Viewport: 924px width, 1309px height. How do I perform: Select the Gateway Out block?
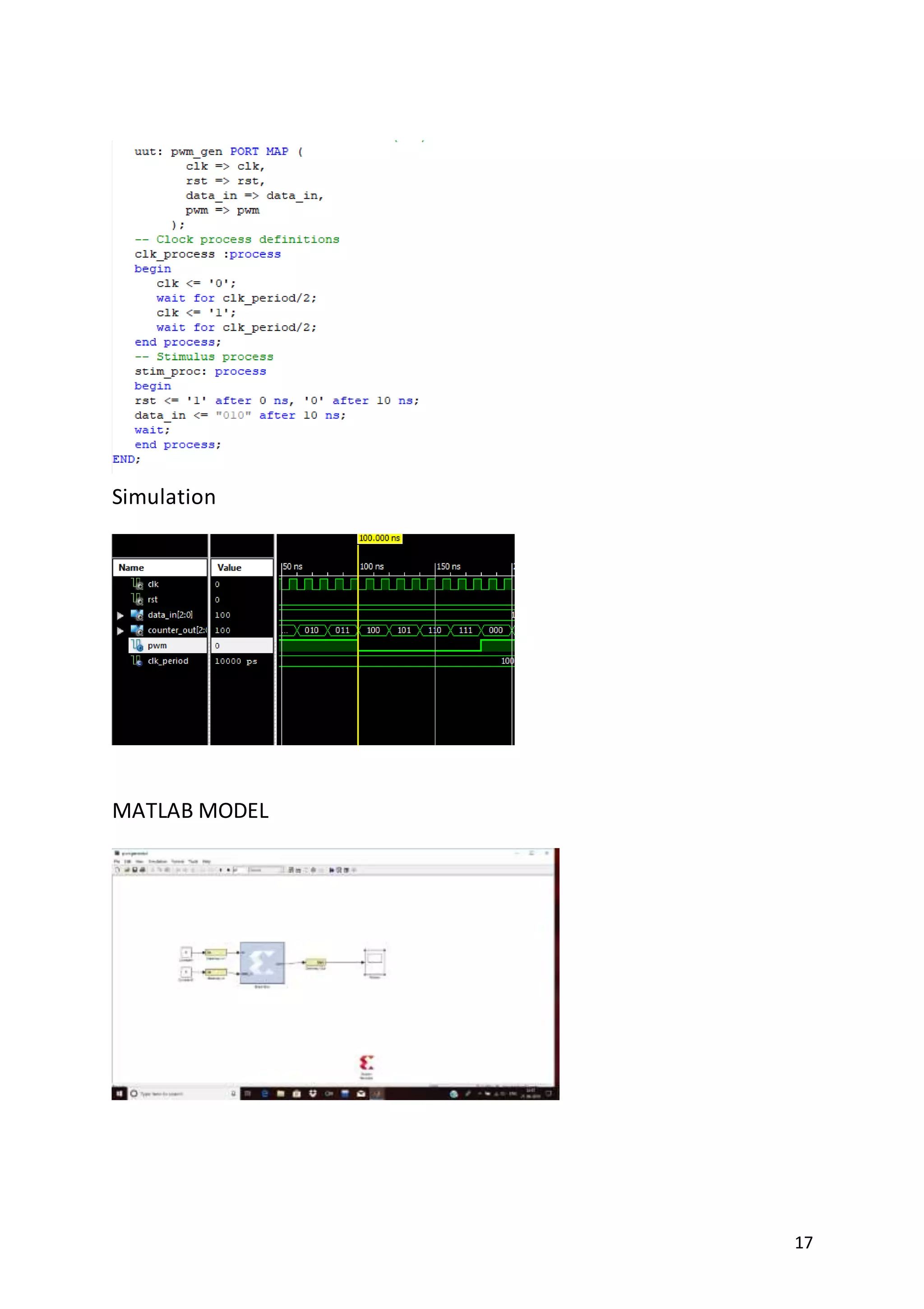(315, 962)
